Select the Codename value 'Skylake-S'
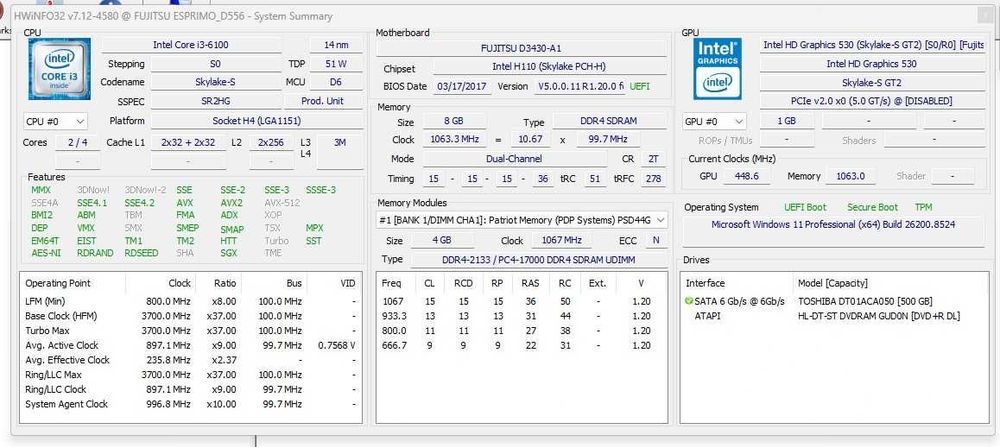 214,82
